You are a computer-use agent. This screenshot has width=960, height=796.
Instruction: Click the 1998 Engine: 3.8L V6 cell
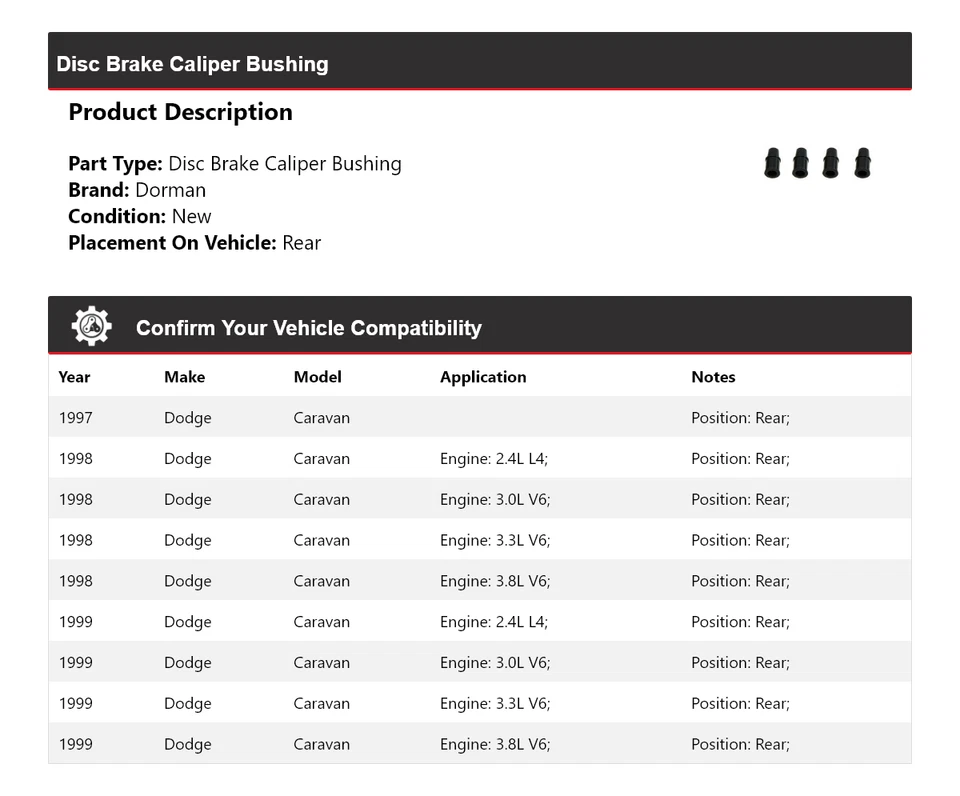point(495,581)
